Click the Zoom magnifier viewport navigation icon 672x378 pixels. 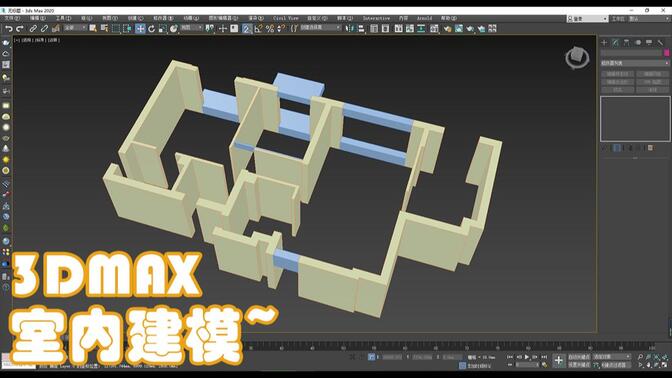point(640,357)
